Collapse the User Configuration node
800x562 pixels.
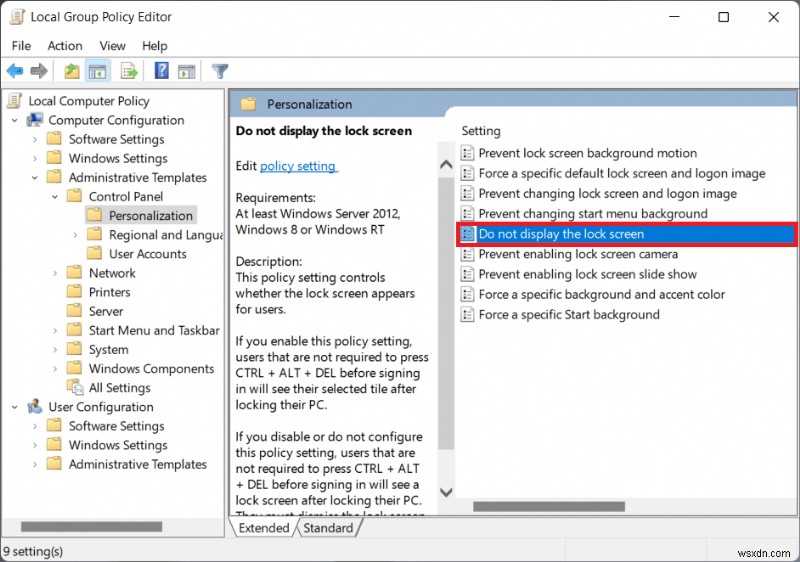click(x=15, y=407)
